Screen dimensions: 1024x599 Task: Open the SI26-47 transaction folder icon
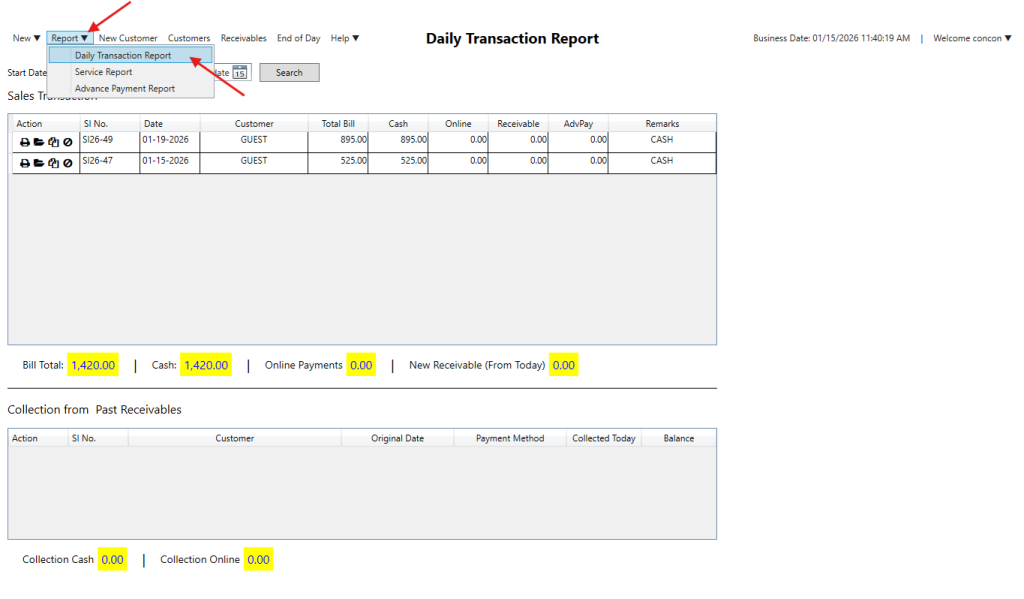(x=38, y=163)
